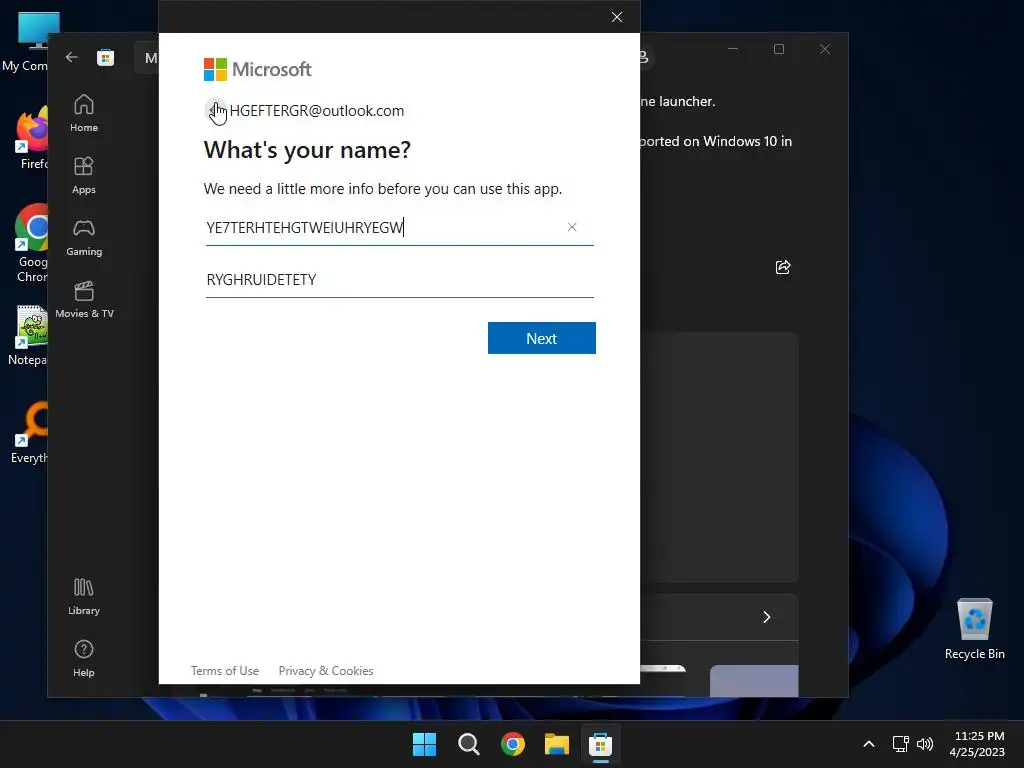The image size is (1024, 768).
Task: Open Library in Store sidebar
Action: 84,596
